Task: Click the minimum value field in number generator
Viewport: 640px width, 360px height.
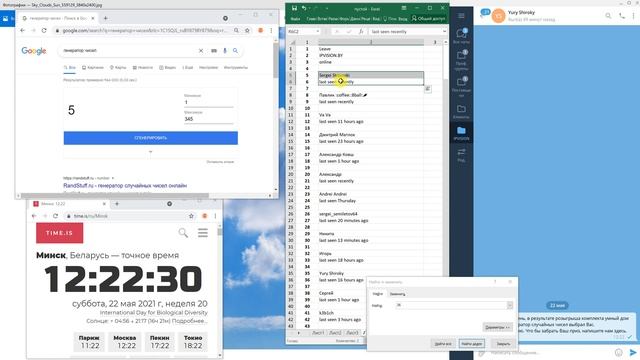Action: (209, 102)
